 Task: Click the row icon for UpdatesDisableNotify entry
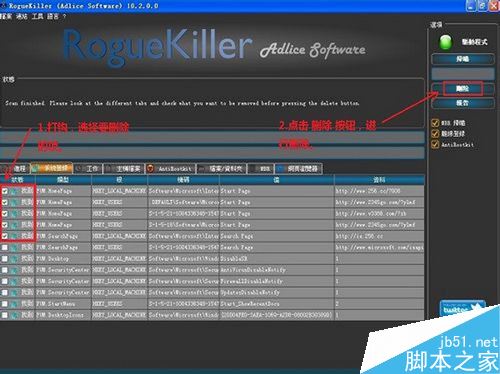(x=14, y=293)
